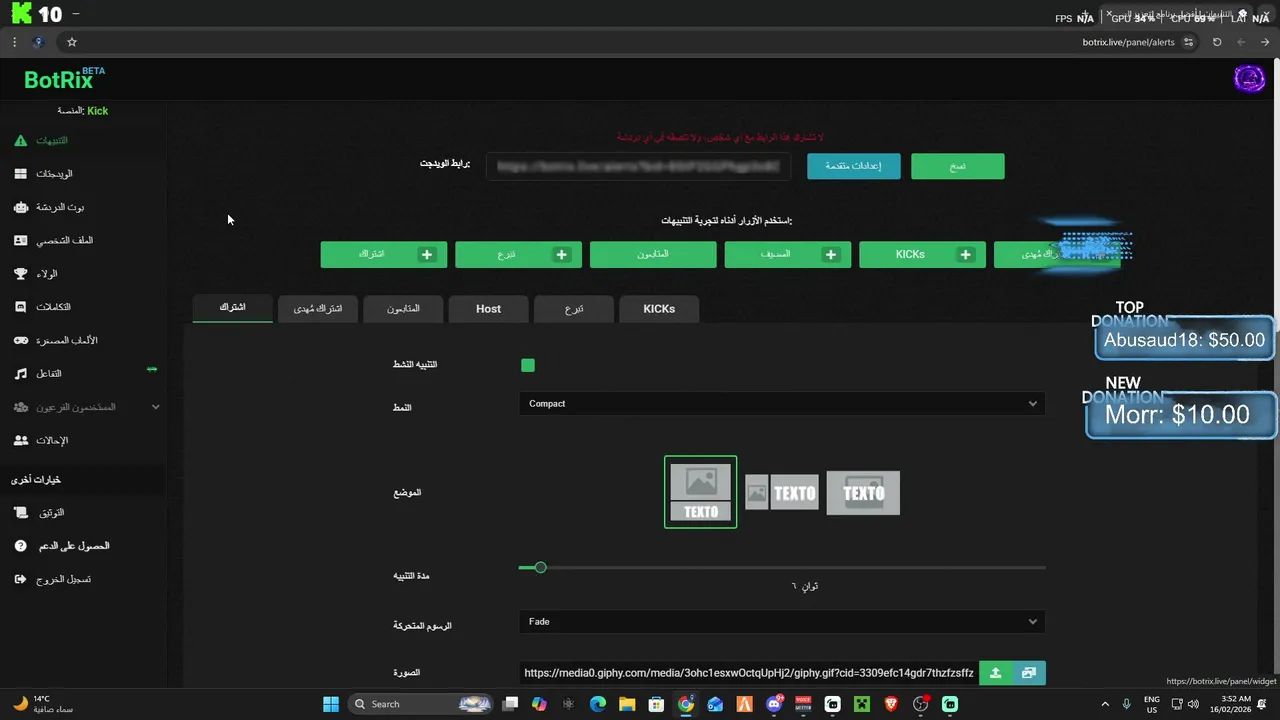The image size is (1280, 720).
Task: Open the music note sidebar icon
Action: tap(21, 374)
